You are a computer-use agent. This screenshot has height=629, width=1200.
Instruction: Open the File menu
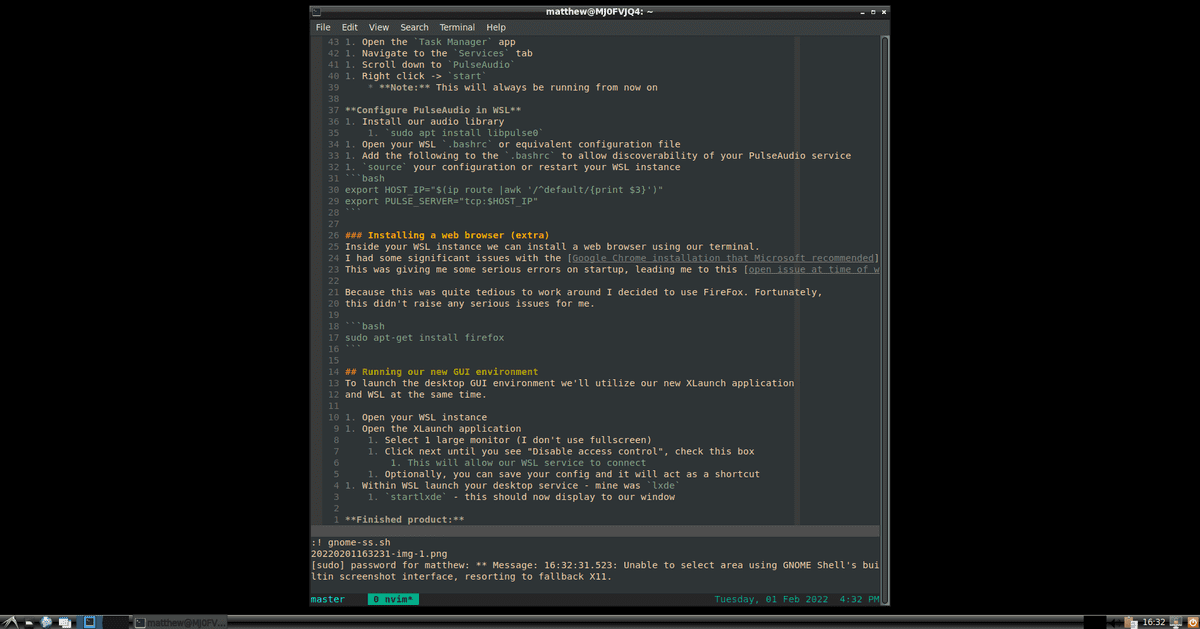click(x=323, y=27)
